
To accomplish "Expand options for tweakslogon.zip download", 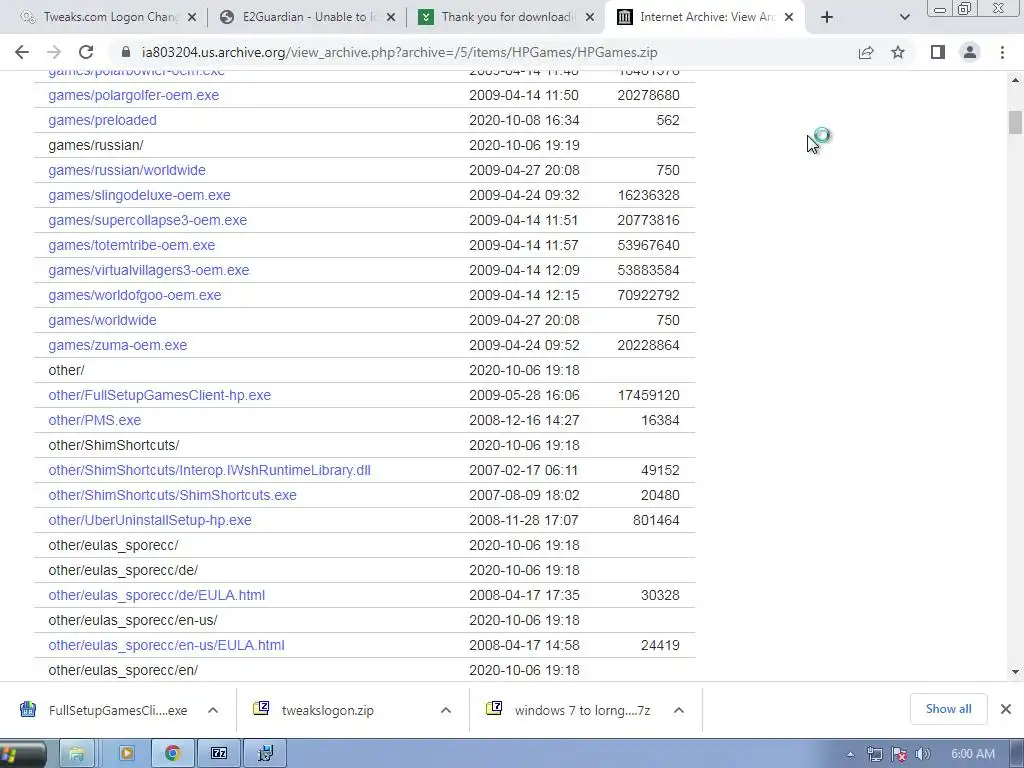I will click(x=446, y=710).
